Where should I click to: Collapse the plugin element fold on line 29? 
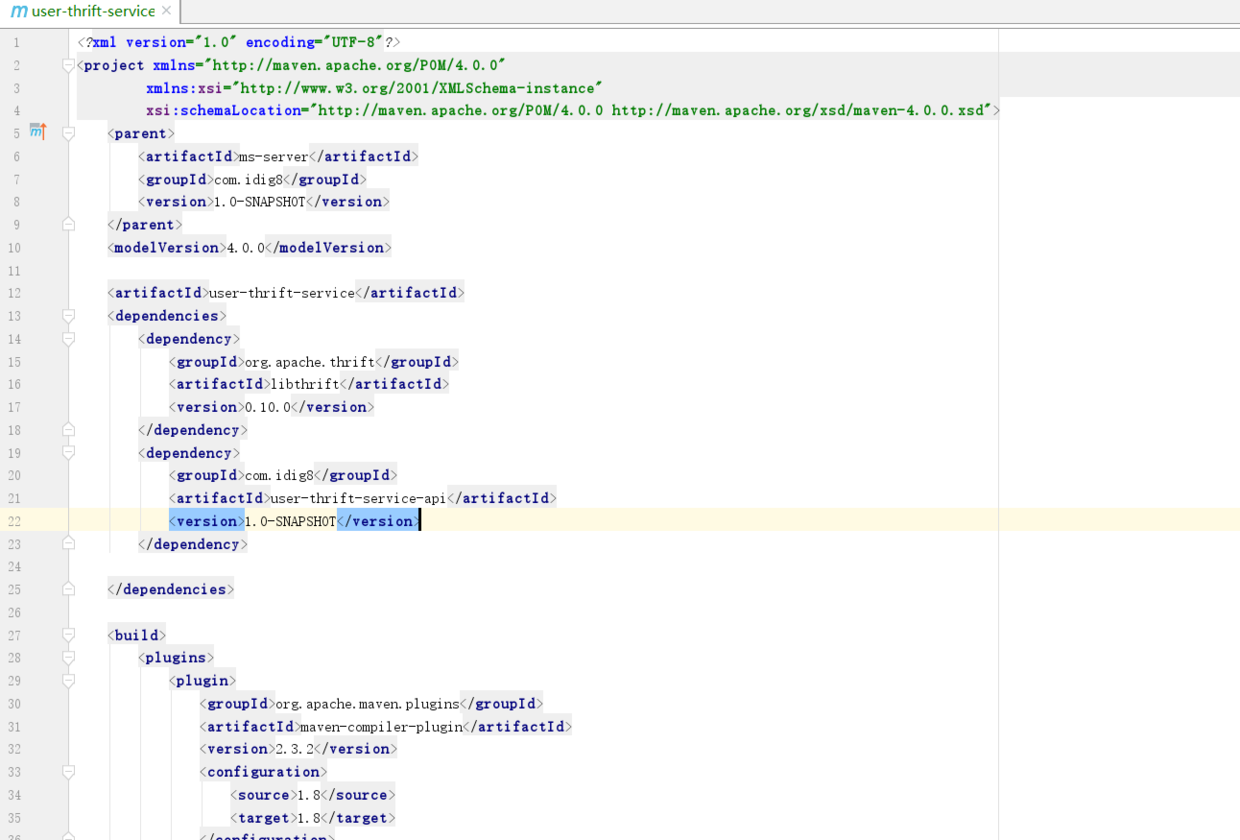click(x=68, y=681)
